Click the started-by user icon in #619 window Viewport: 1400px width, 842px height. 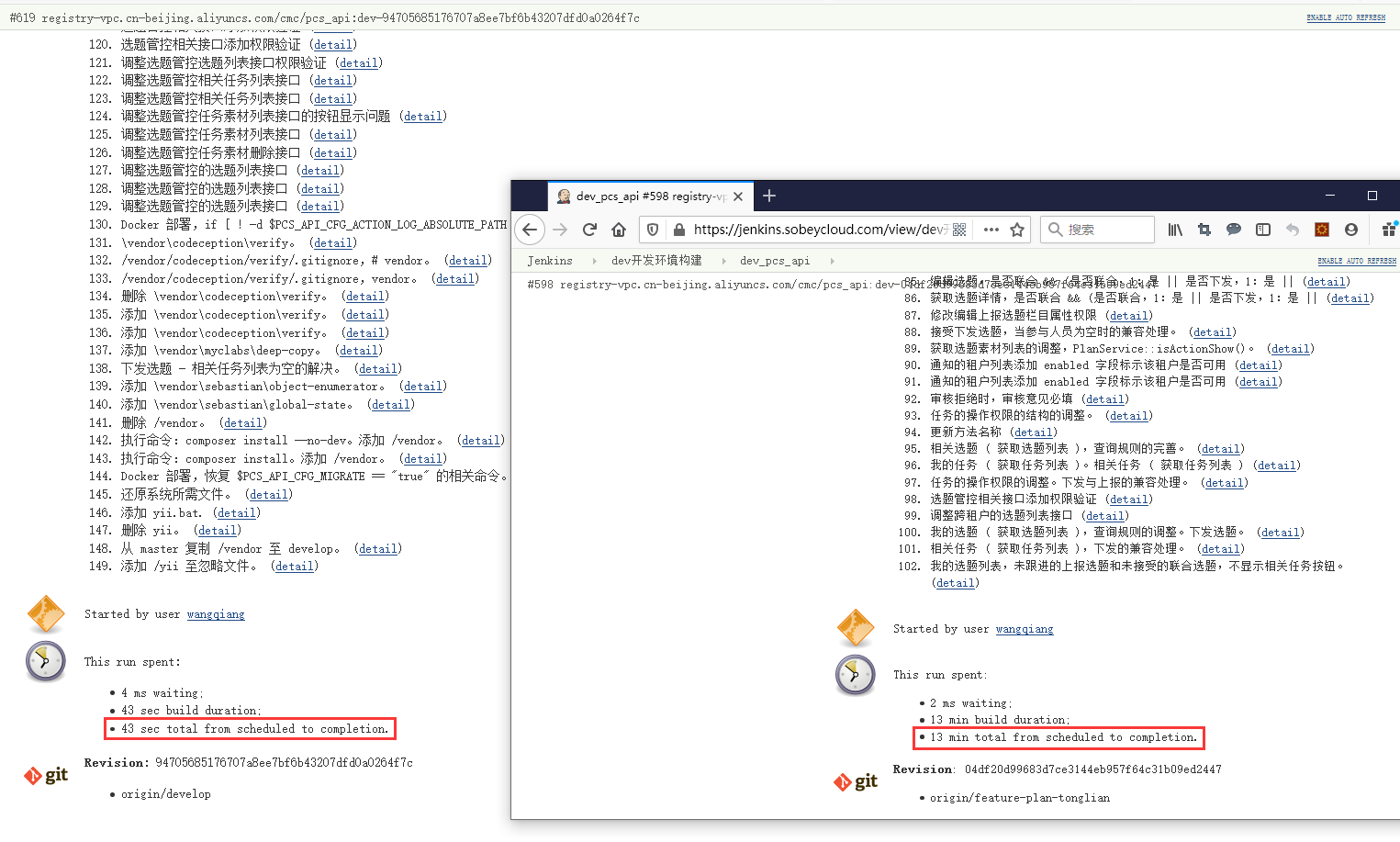[46, 614]
